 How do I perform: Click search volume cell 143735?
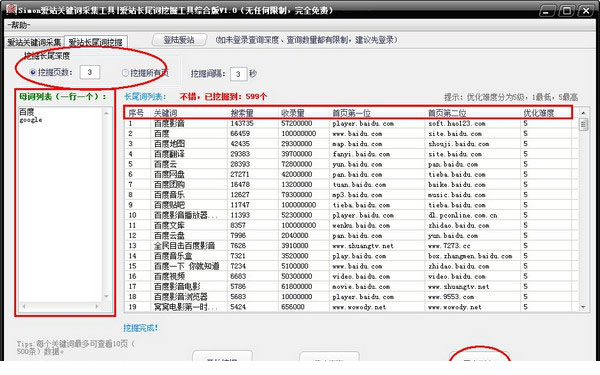click(242, 124)
